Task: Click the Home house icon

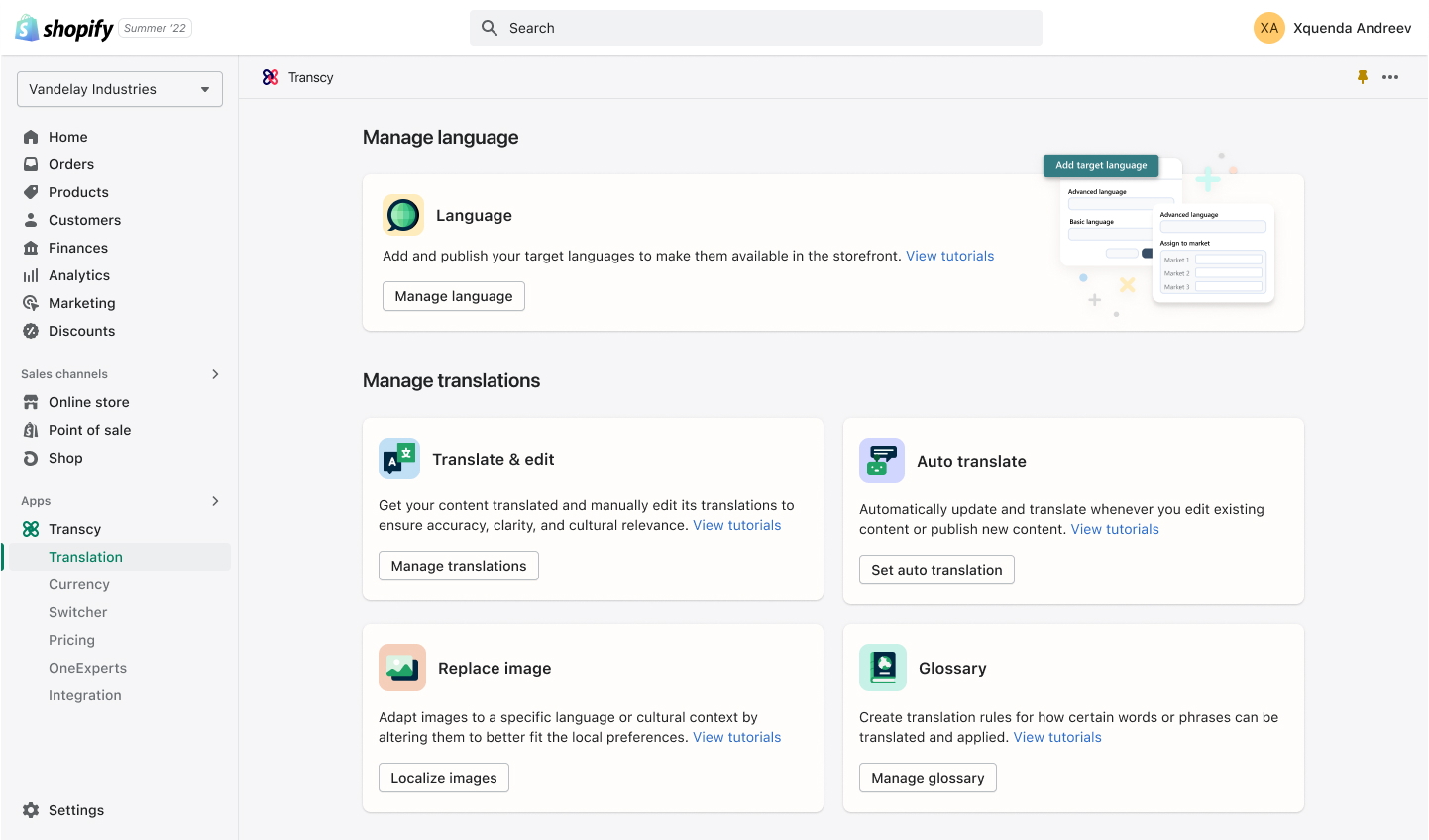Action: pyautogui.click(x=31, y=137)
